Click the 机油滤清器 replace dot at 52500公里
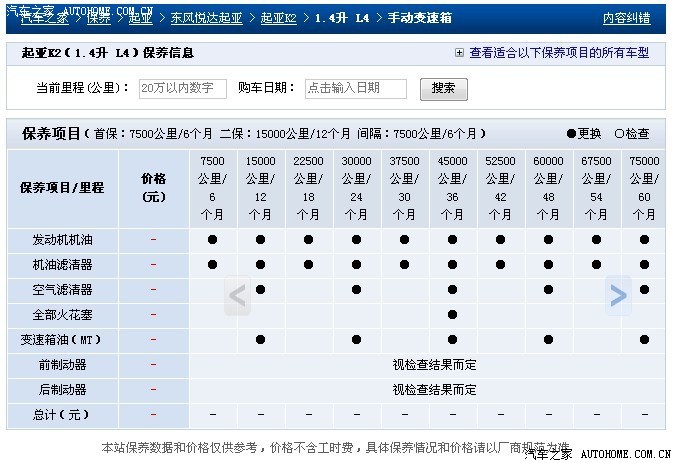 [x=501, y=265]
